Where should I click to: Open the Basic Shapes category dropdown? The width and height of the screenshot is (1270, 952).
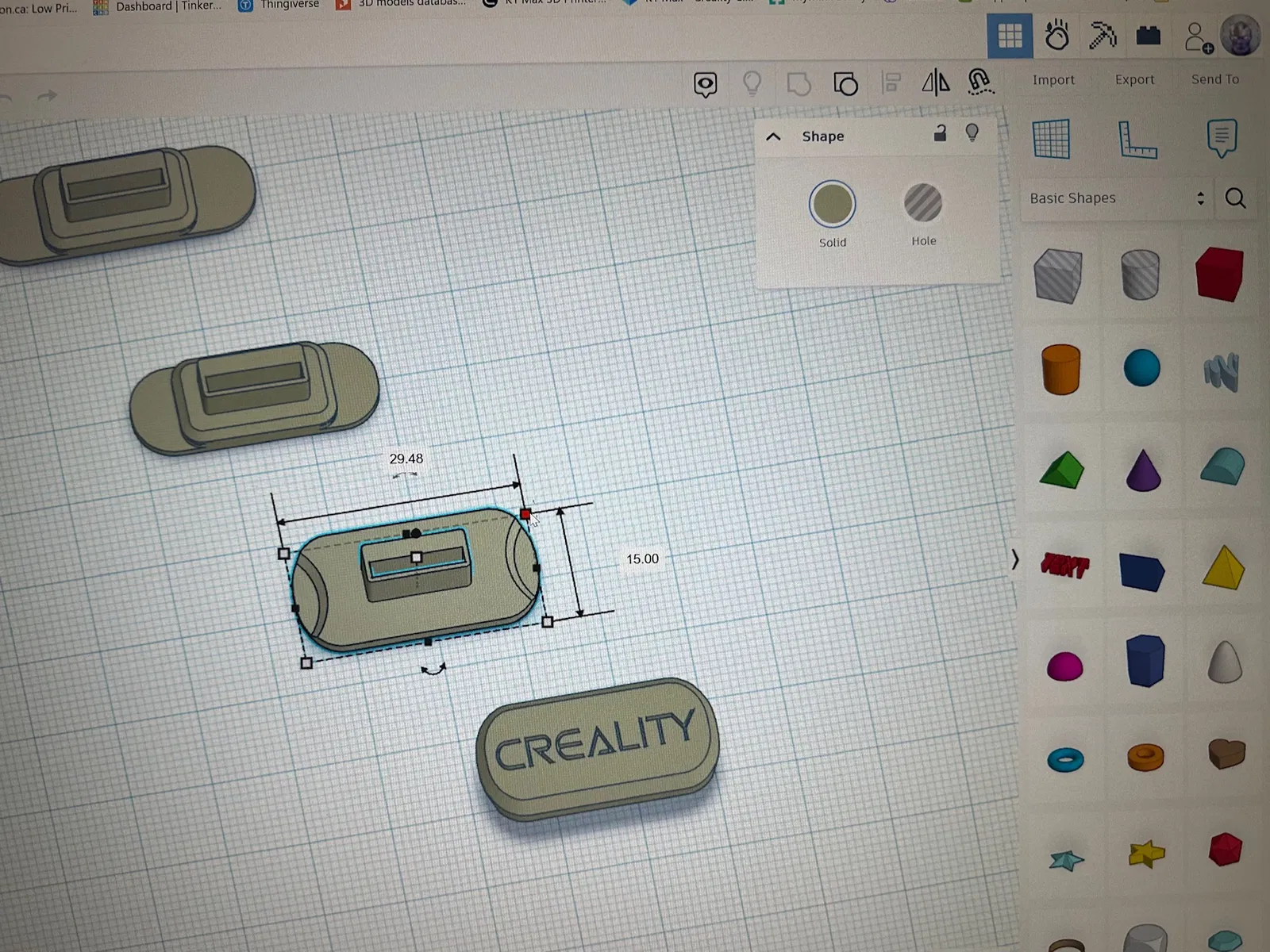(x=1116, y=198)
